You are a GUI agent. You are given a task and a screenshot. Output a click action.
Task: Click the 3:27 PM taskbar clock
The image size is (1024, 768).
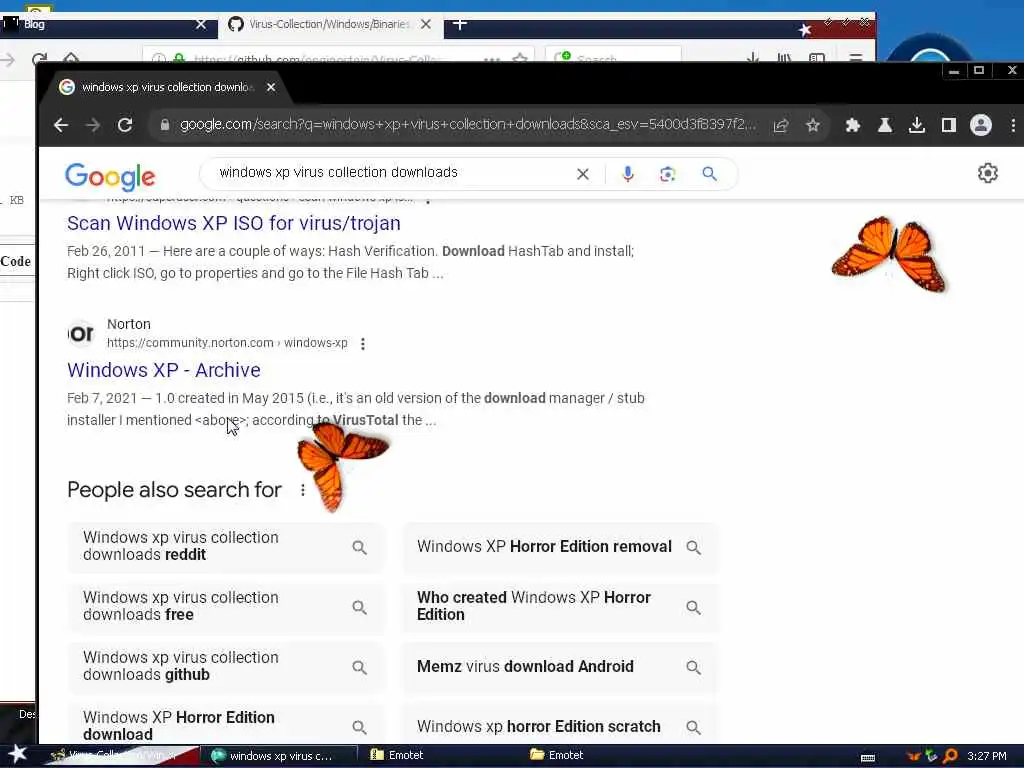986,756
